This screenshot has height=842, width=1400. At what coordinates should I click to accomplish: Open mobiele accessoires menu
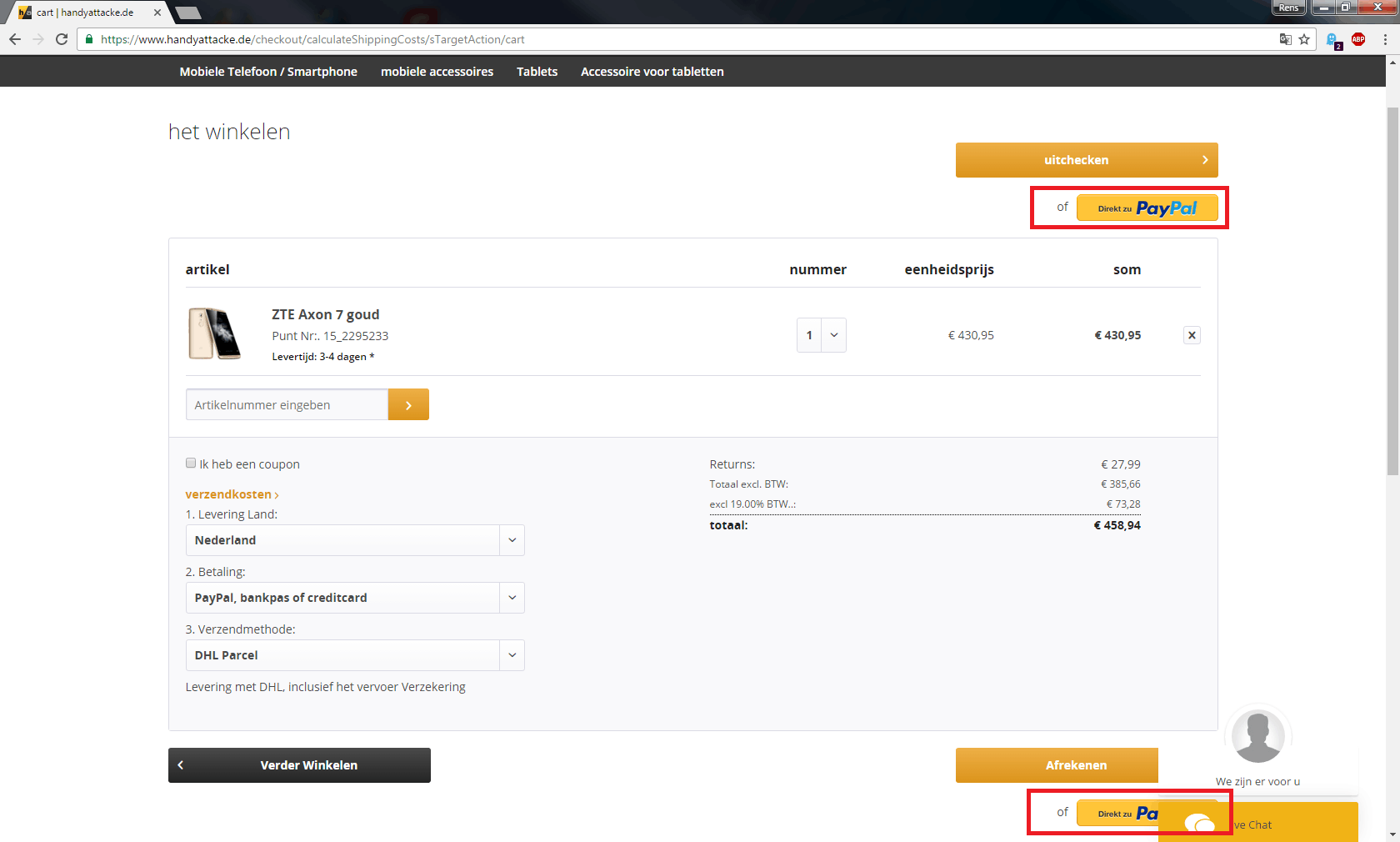click(437, 72)
